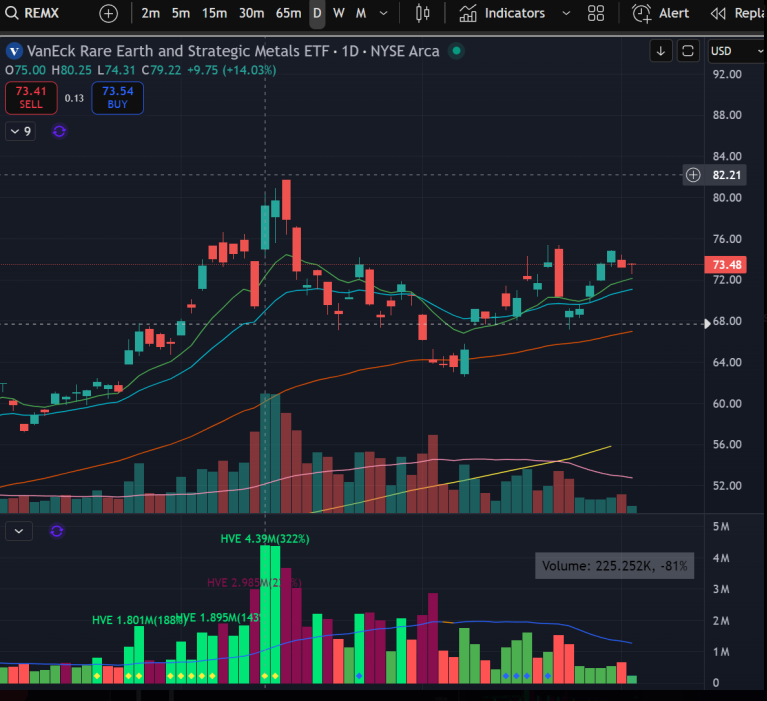This screenshot has width=767, height=701.
Task: Click the HVE 1.801M(188%) label
Action: 139,620
